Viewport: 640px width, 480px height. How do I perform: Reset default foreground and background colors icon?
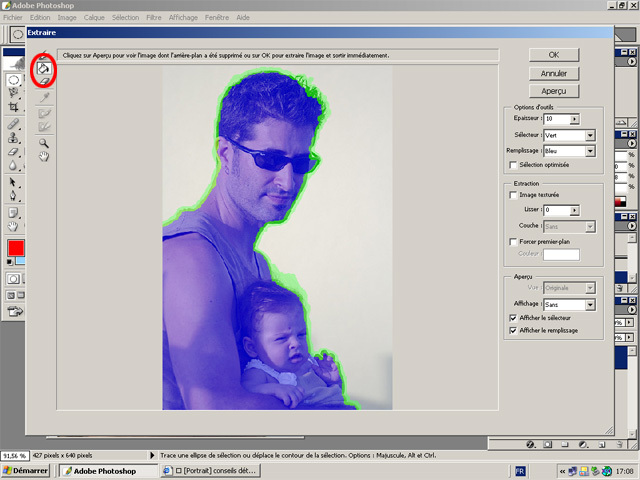coord(10,262)
